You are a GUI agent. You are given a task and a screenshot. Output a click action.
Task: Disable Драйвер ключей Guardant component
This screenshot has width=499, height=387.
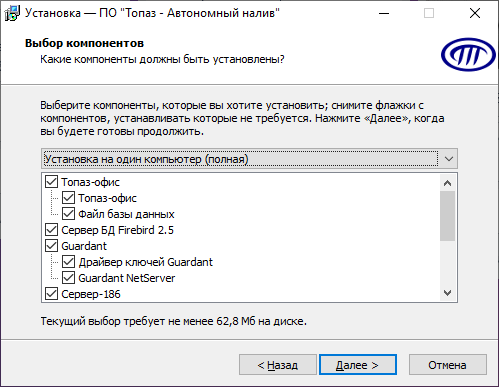pos(68,262)
